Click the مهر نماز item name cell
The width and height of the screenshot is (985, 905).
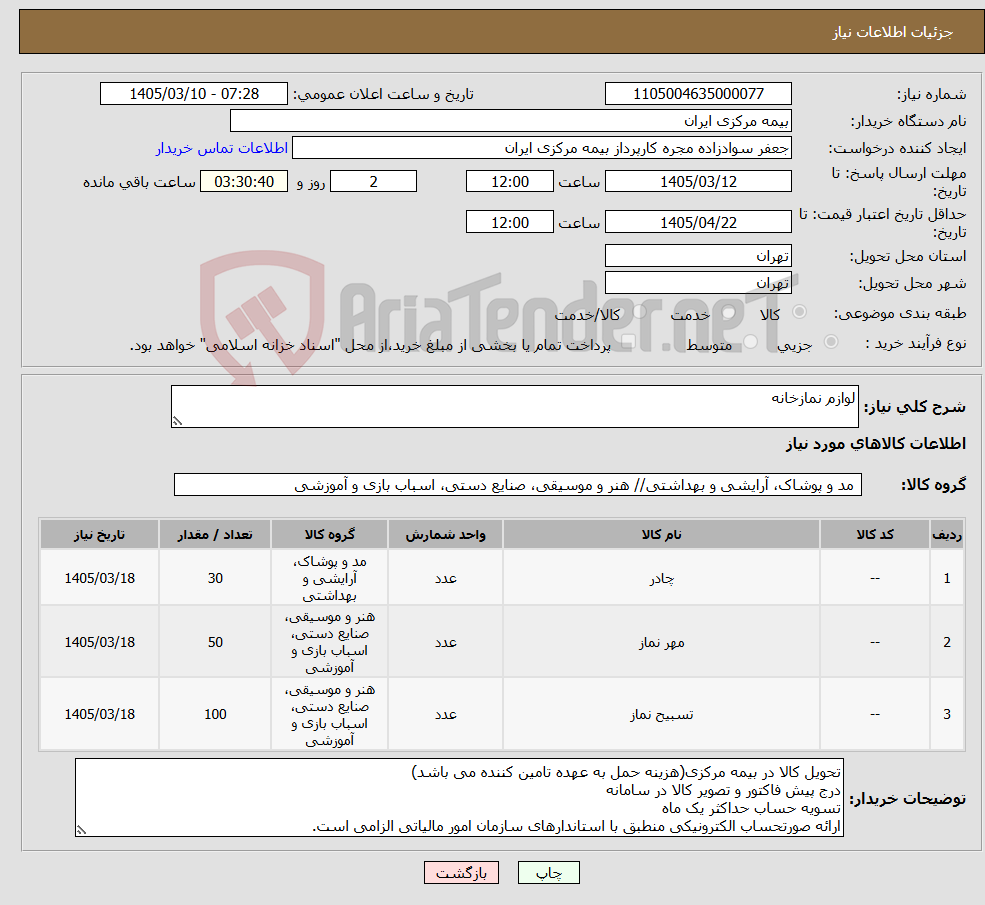[x=661, y=642]
